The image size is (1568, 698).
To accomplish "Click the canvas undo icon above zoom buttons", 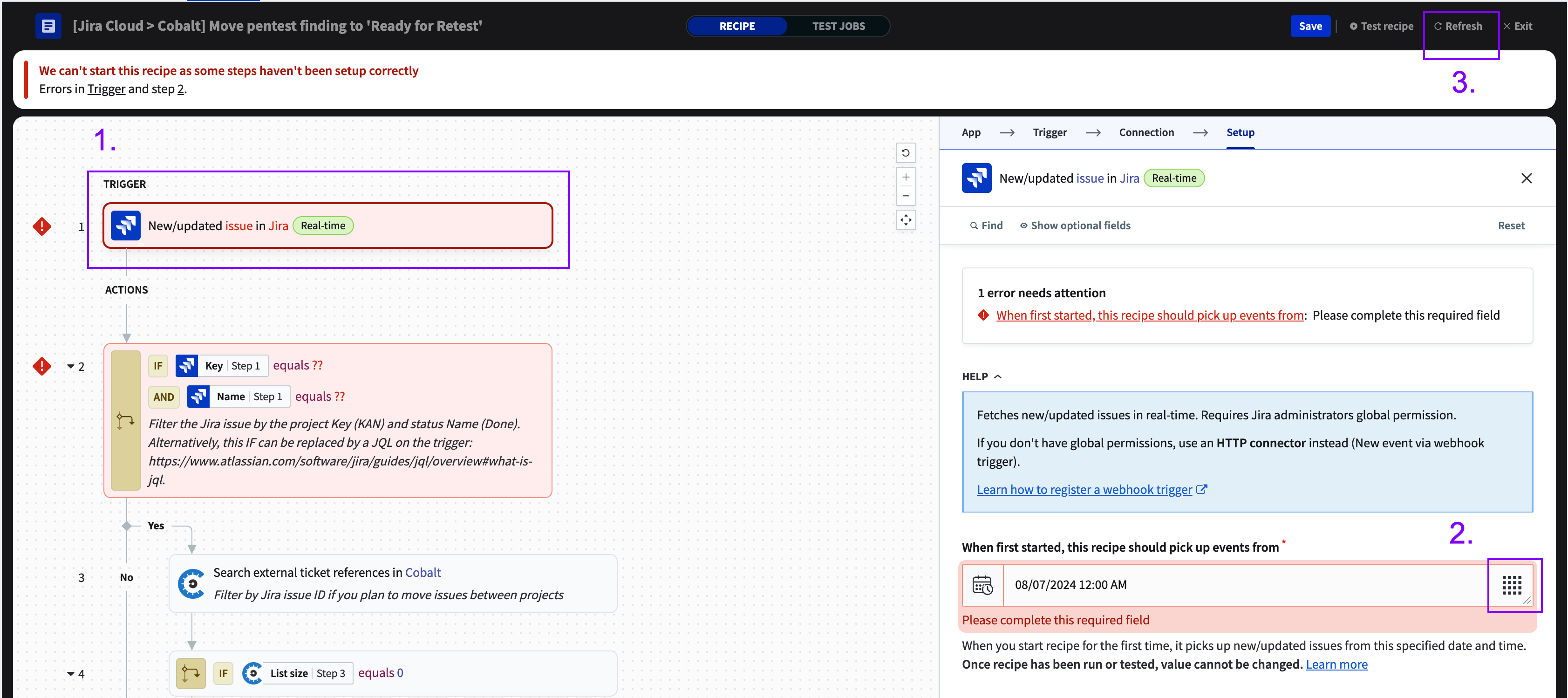I will pyautogui.click(x=906, y=153).
